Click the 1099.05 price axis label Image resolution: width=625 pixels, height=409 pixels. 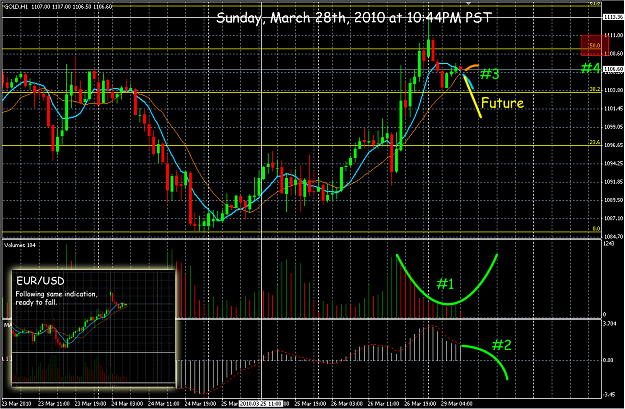pos(613,127)
